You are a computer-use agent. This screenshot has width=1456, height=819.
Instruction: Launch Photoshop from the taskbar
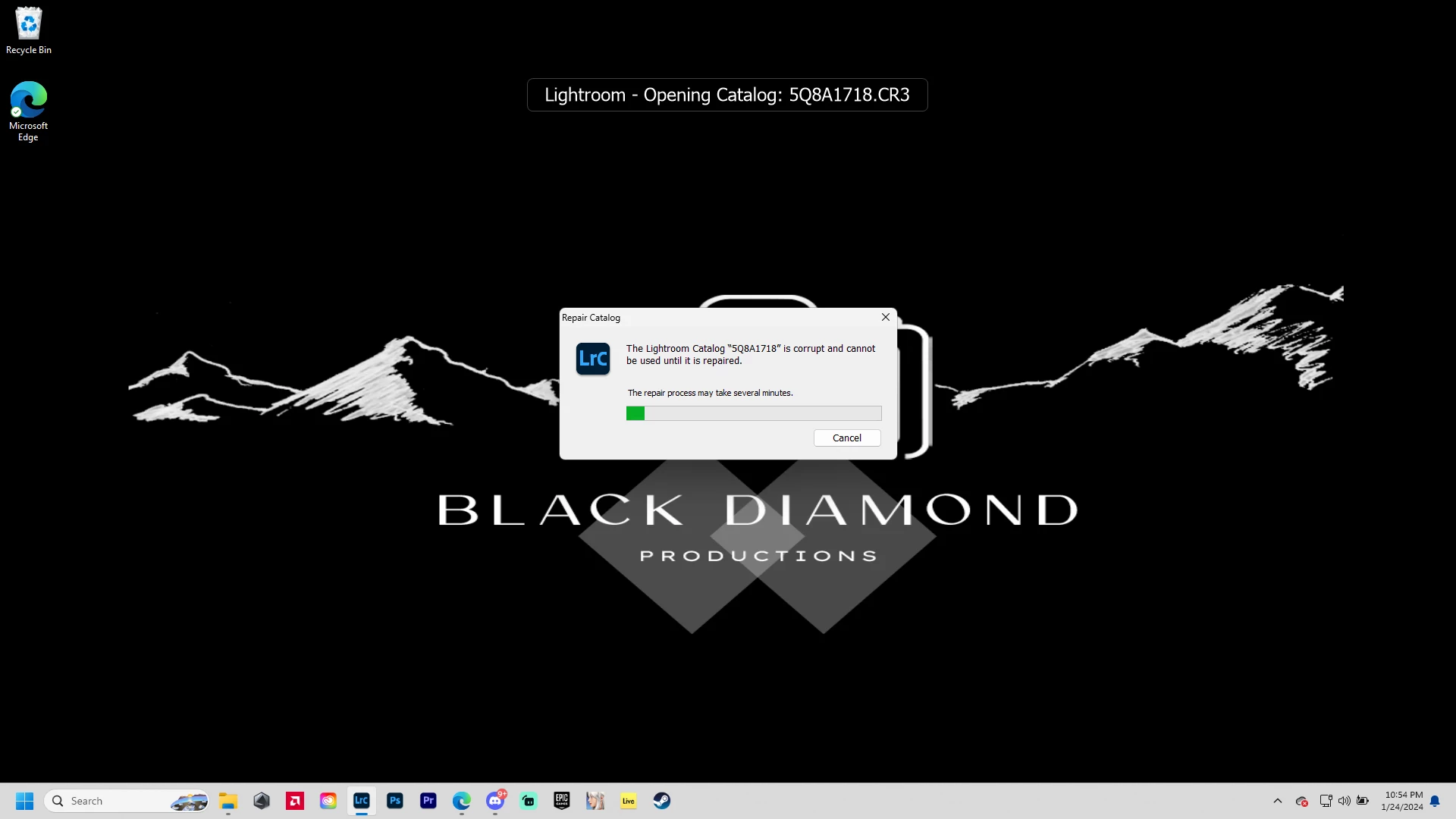click(394, 801)
